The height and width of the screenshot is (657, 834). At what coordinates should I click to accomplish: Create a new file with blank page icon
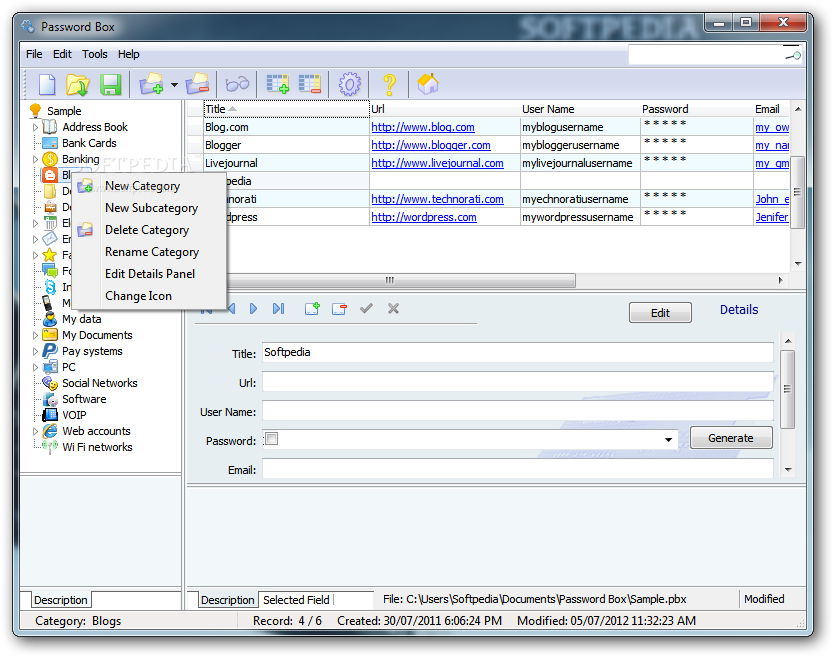47,84
